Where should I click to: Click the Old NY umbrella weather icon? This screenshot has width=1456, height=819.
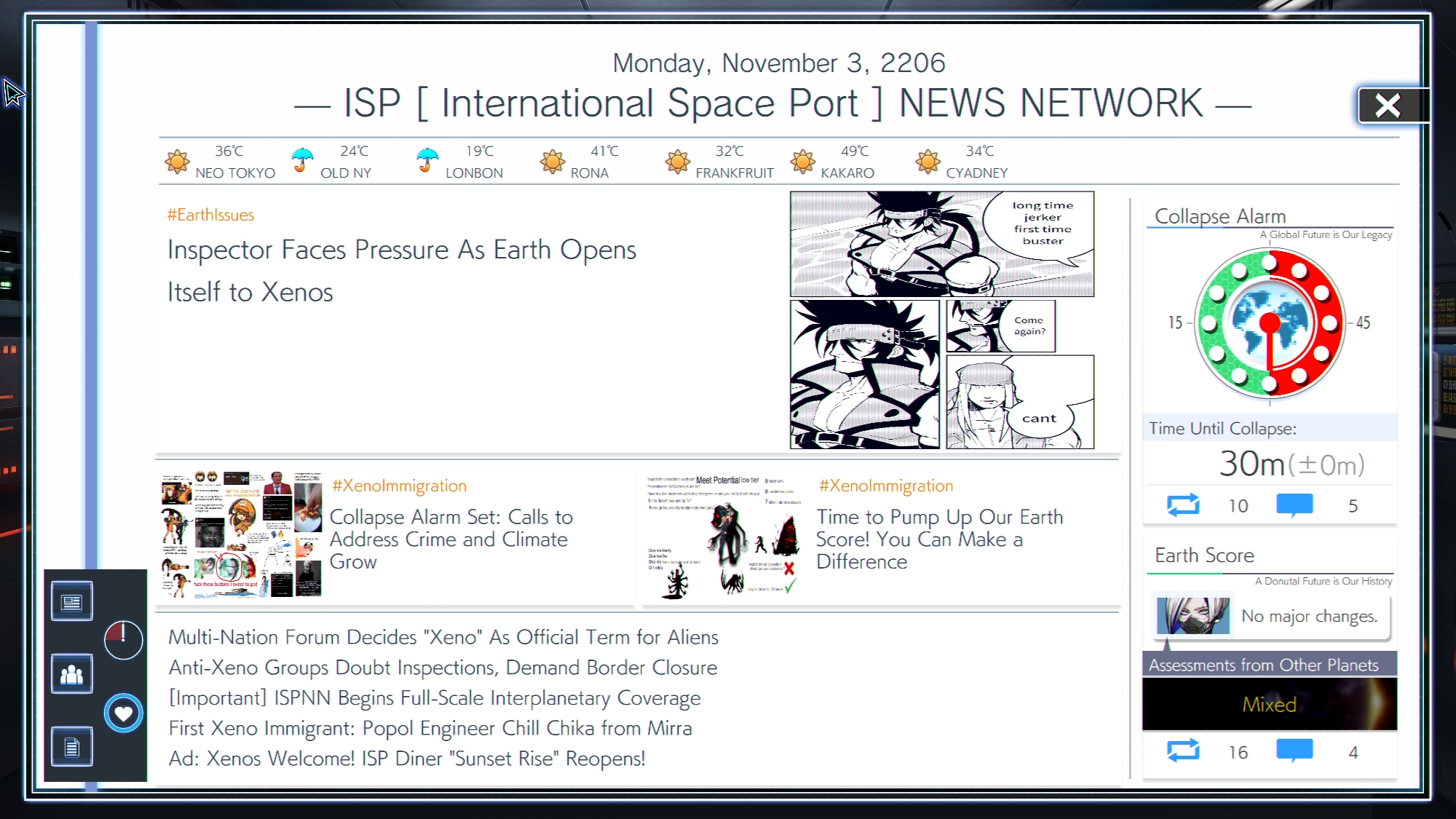pos(302,159)
